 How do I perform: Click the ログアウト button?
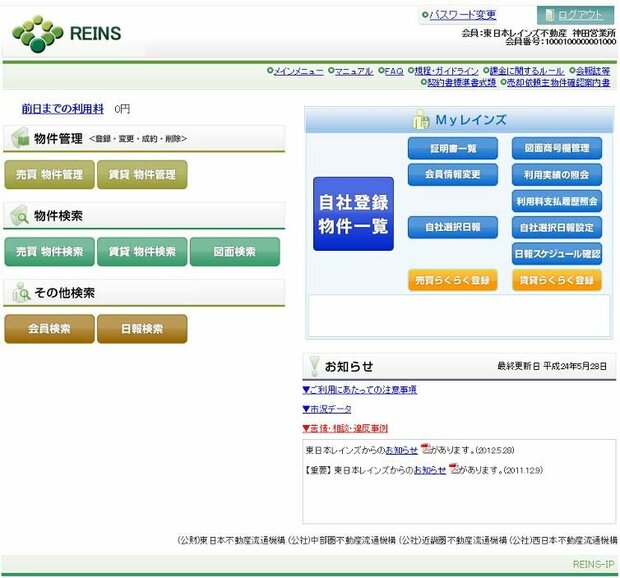pos(575,15)
